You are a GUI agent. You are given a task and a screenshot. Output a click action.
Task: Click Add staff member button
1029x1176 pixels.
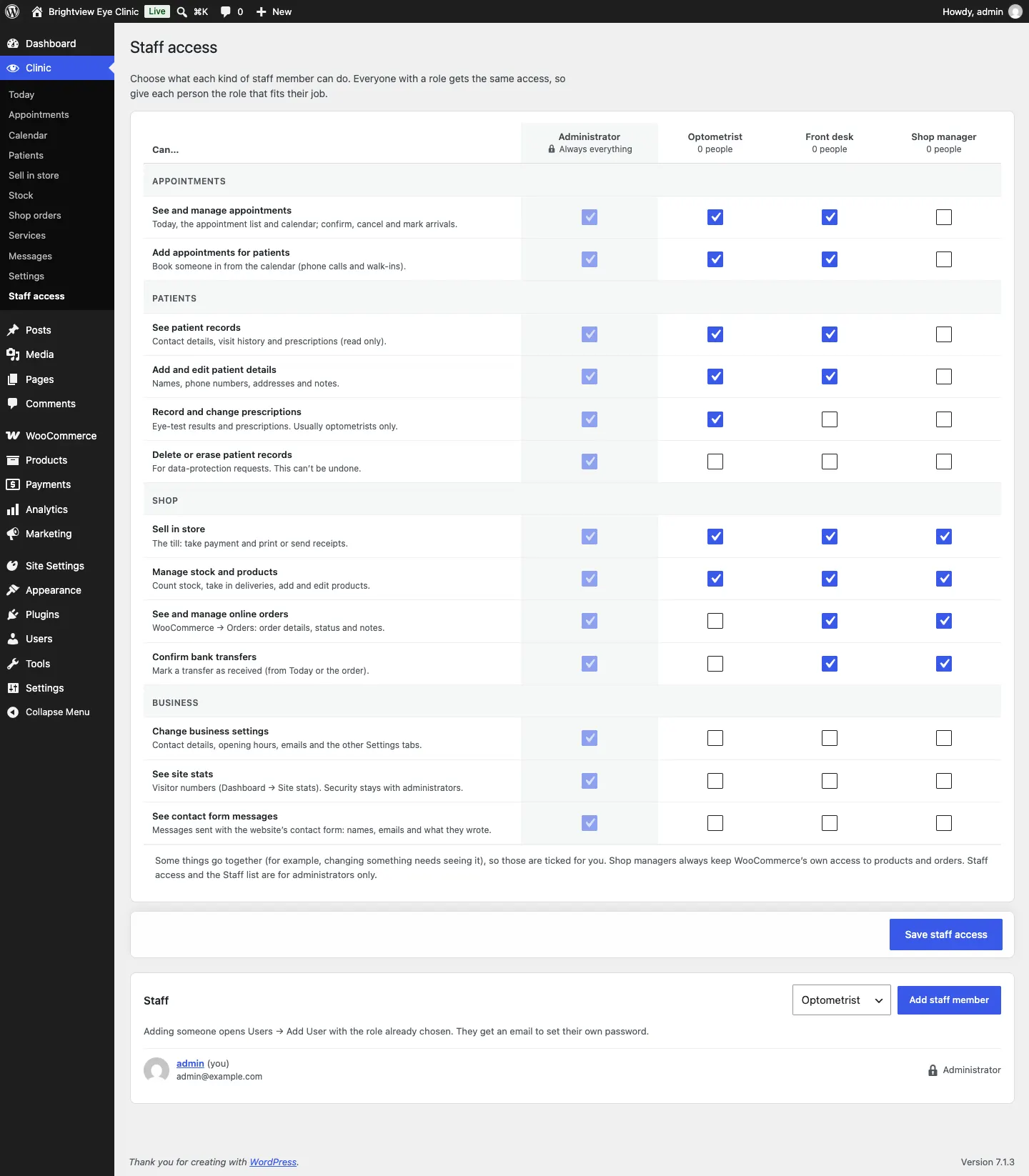point(949,1000)
